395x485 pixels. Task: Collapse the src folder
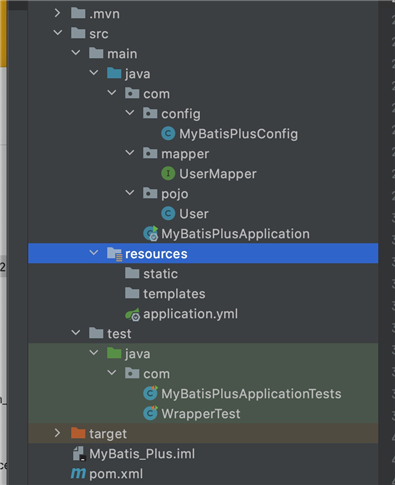58,33
